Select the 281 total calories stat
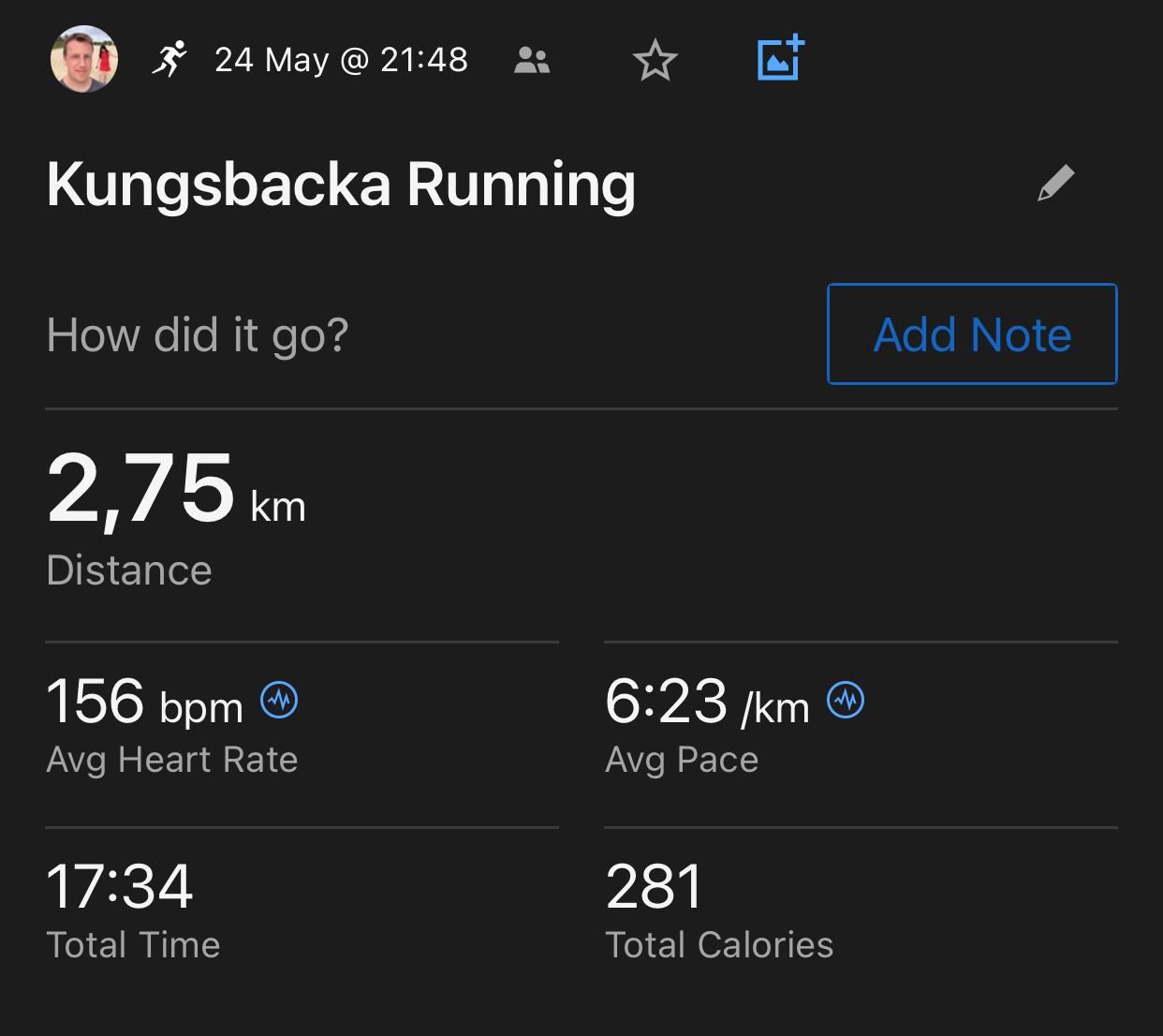The image size is (1163, 1036). coord(654,886)
